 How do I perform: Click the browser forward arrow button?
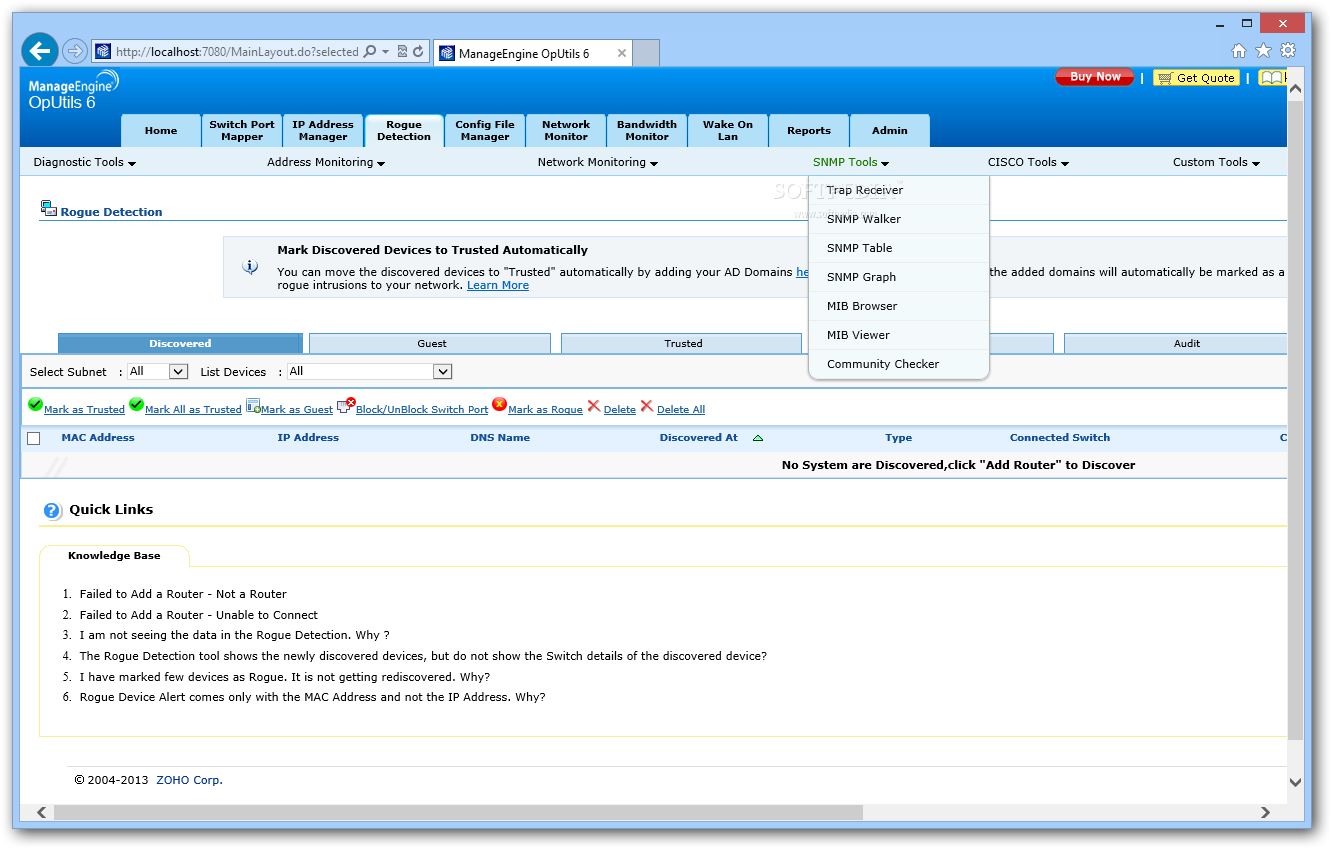(75, 51)
